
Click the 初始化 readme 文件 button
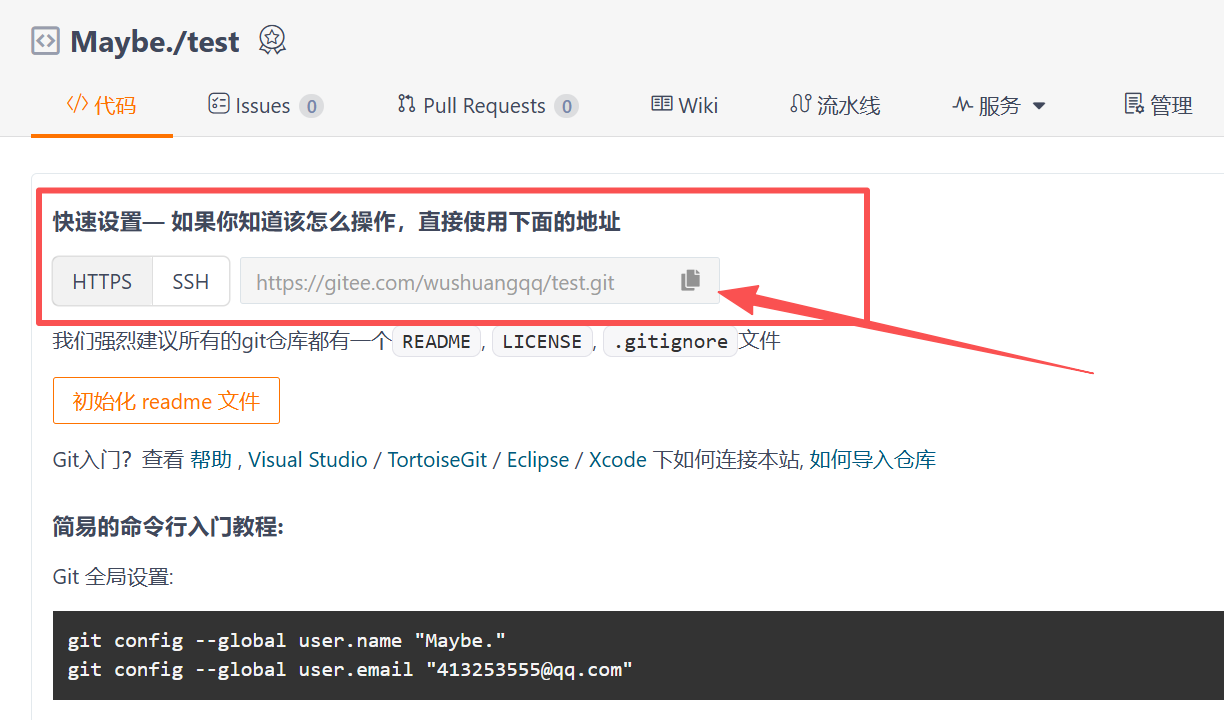point(166,401)
